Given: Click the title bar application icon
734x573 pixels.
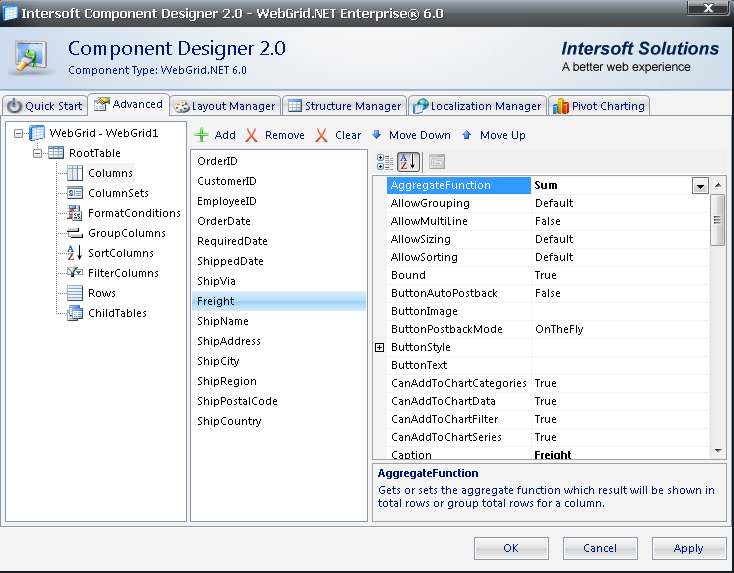Looking at the screenshot, I should coord(10,13).
